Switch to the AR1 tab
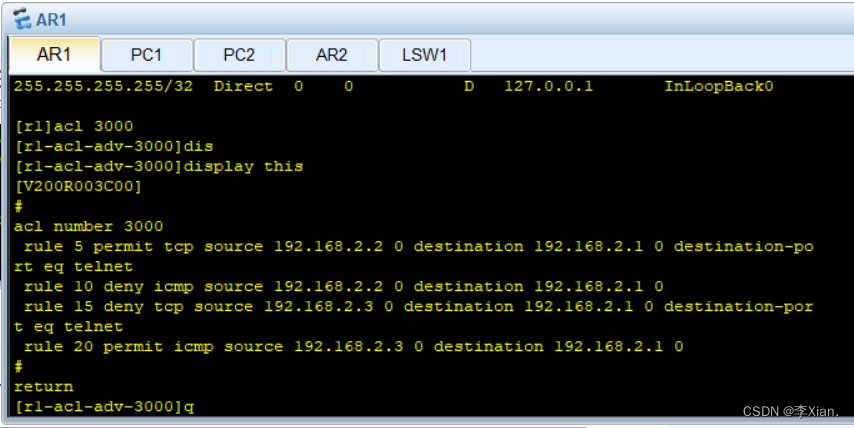Screen dimensions: 854x428 click(x=54, y=54)
